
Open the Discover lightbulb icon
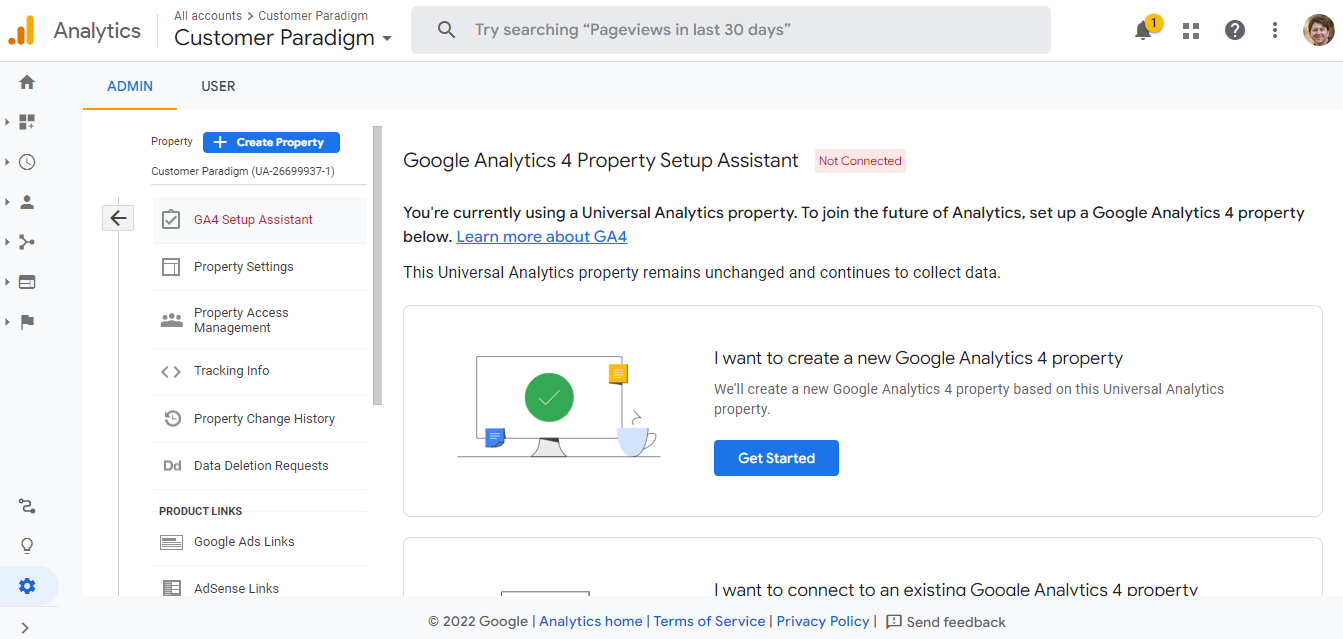(26, 545)
